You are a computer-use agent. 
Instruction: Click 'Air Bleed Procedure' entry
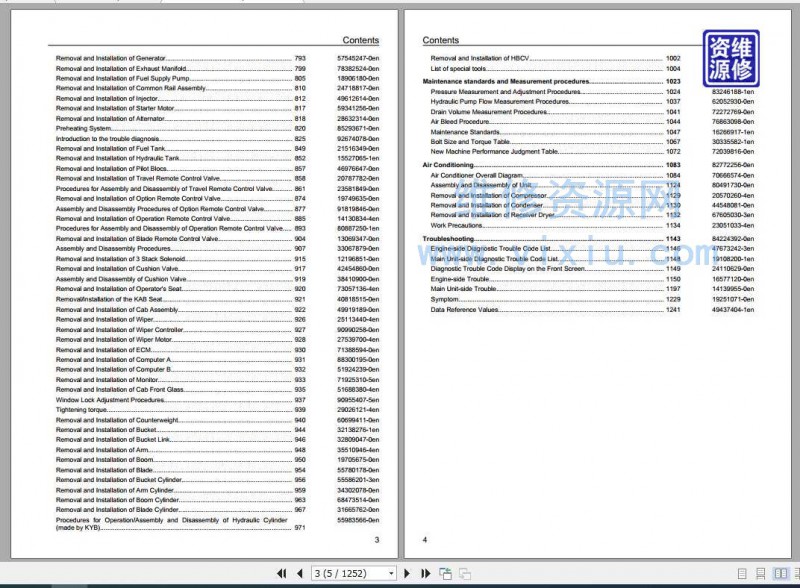coord(460,121)
